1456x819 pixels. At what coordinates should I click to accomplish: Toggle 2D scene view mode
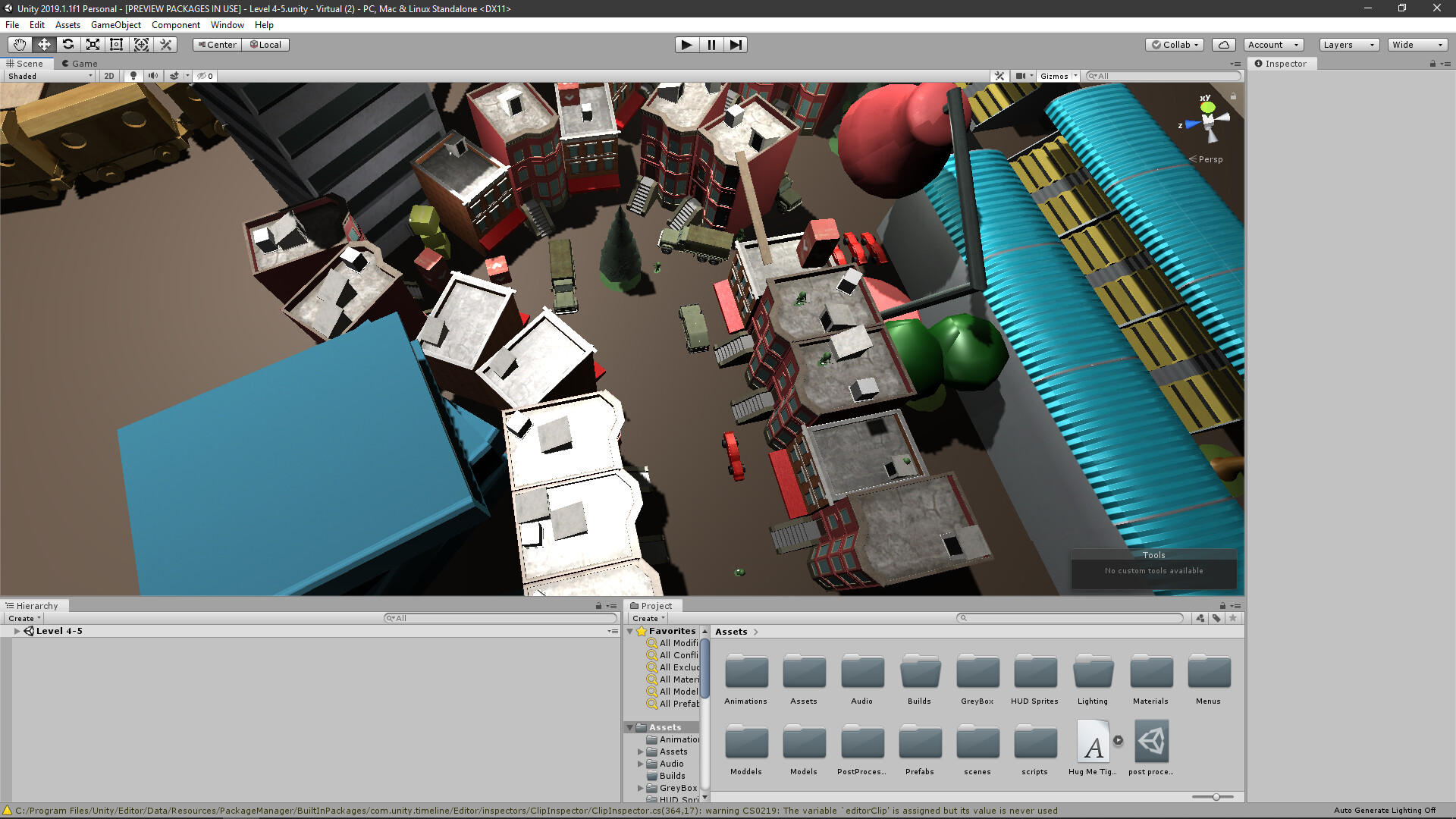click(109, 76)
